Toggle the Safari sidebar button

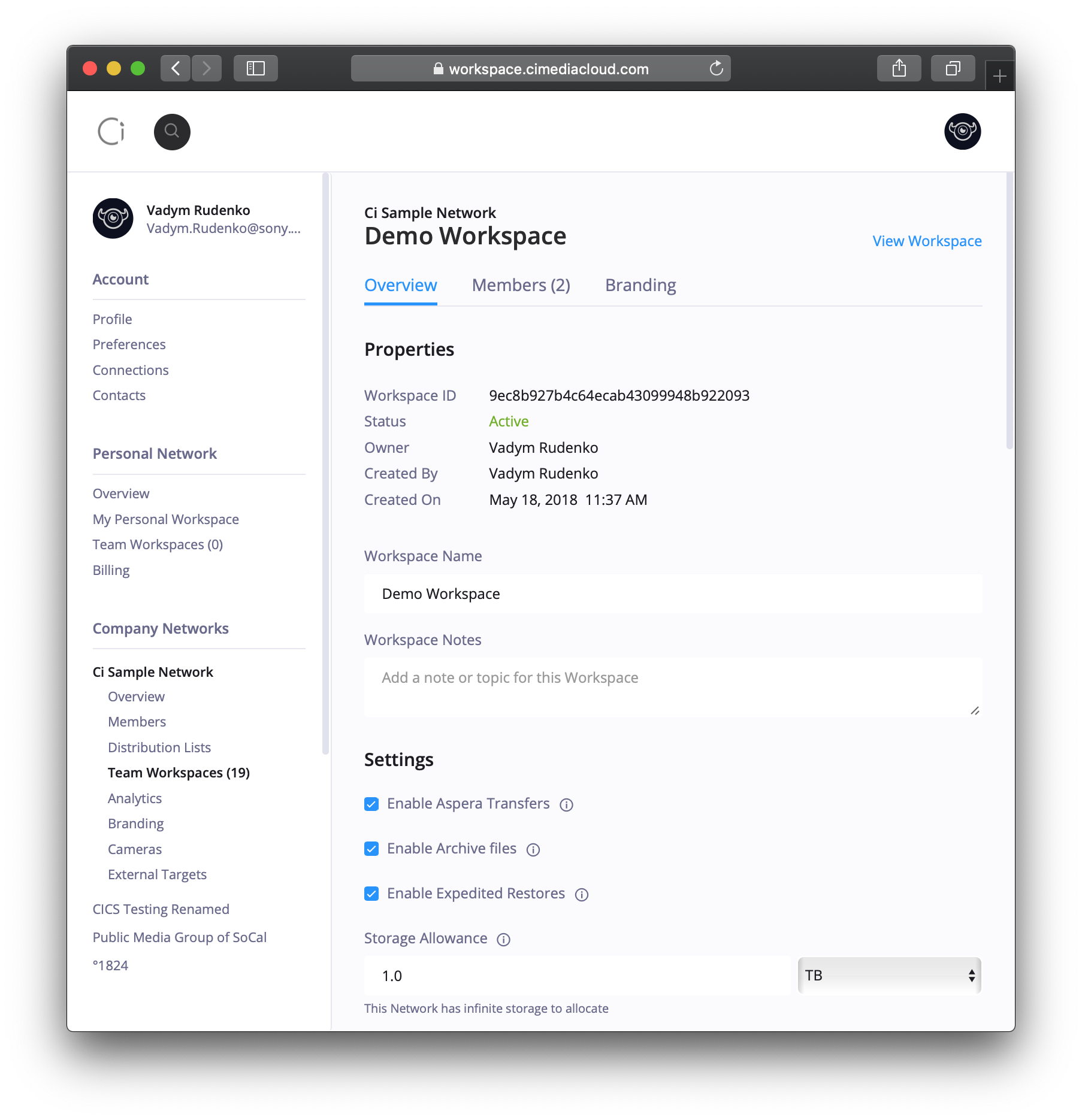(256, 68)
